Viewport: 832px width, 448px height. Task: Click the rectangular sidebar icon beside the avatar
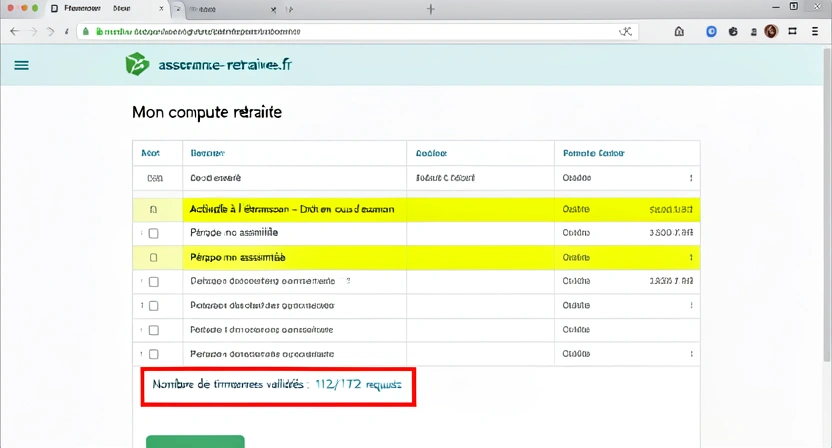793,32
